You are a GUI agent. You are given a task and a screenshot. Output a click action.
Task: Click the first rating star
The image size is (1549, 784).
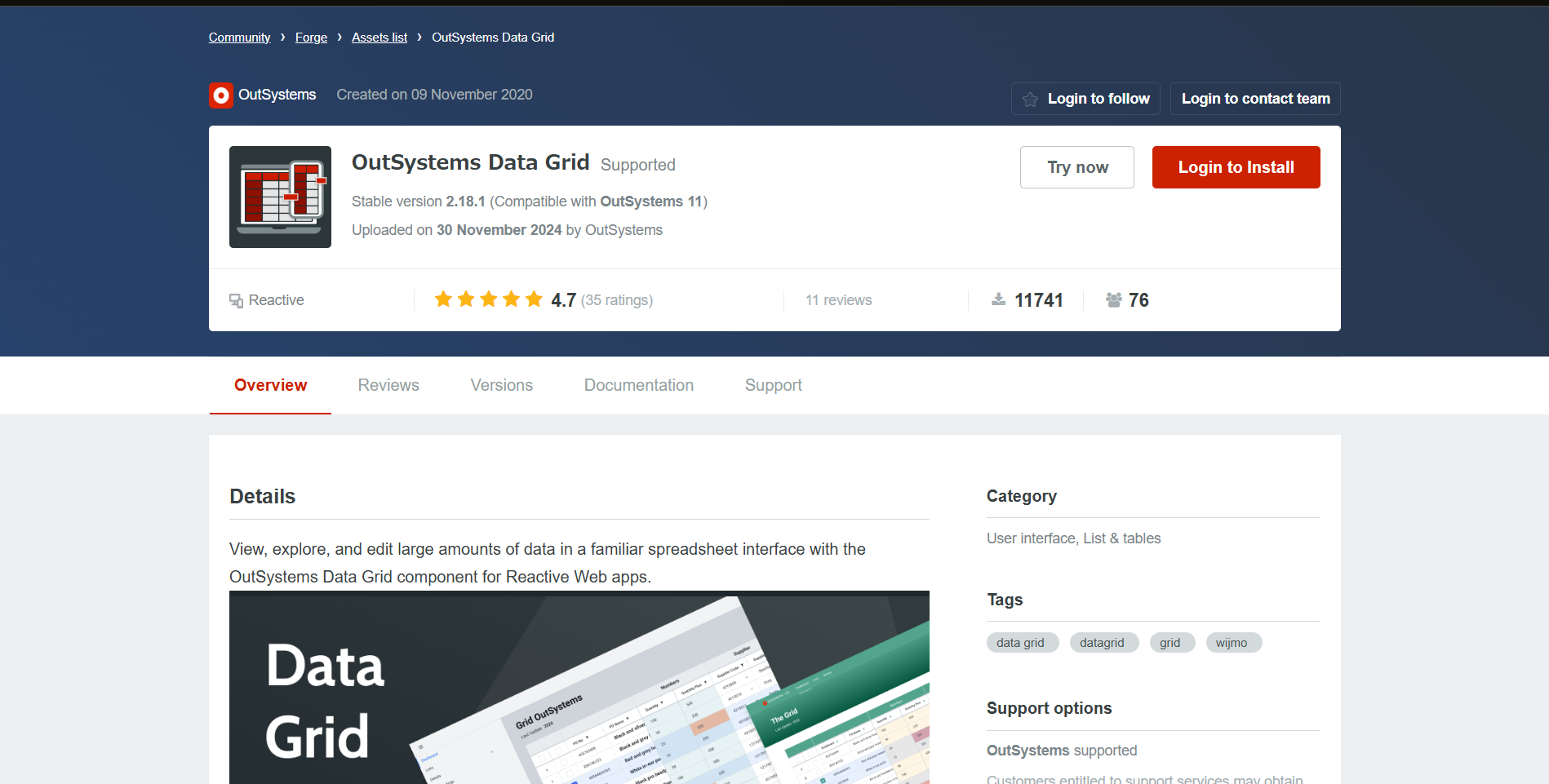point(443,299)
